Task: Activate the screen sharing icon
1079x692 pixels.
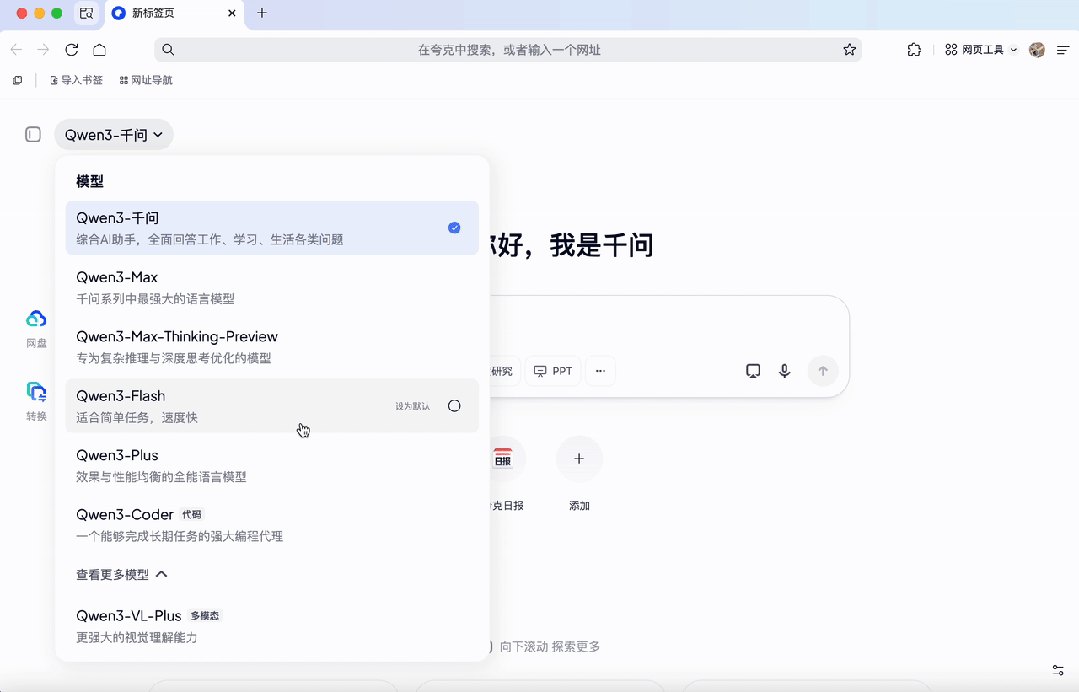Action: tap(752, 370)
